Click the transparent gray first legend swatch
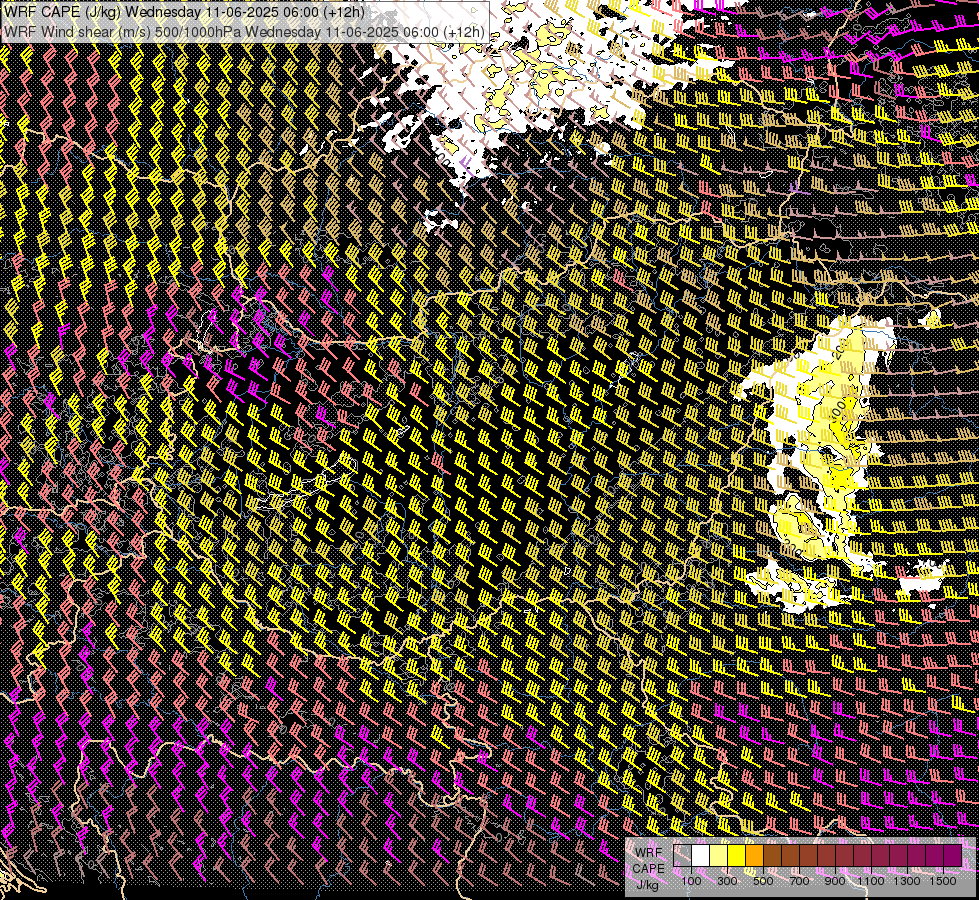The image size is (979, 900). 682,856
